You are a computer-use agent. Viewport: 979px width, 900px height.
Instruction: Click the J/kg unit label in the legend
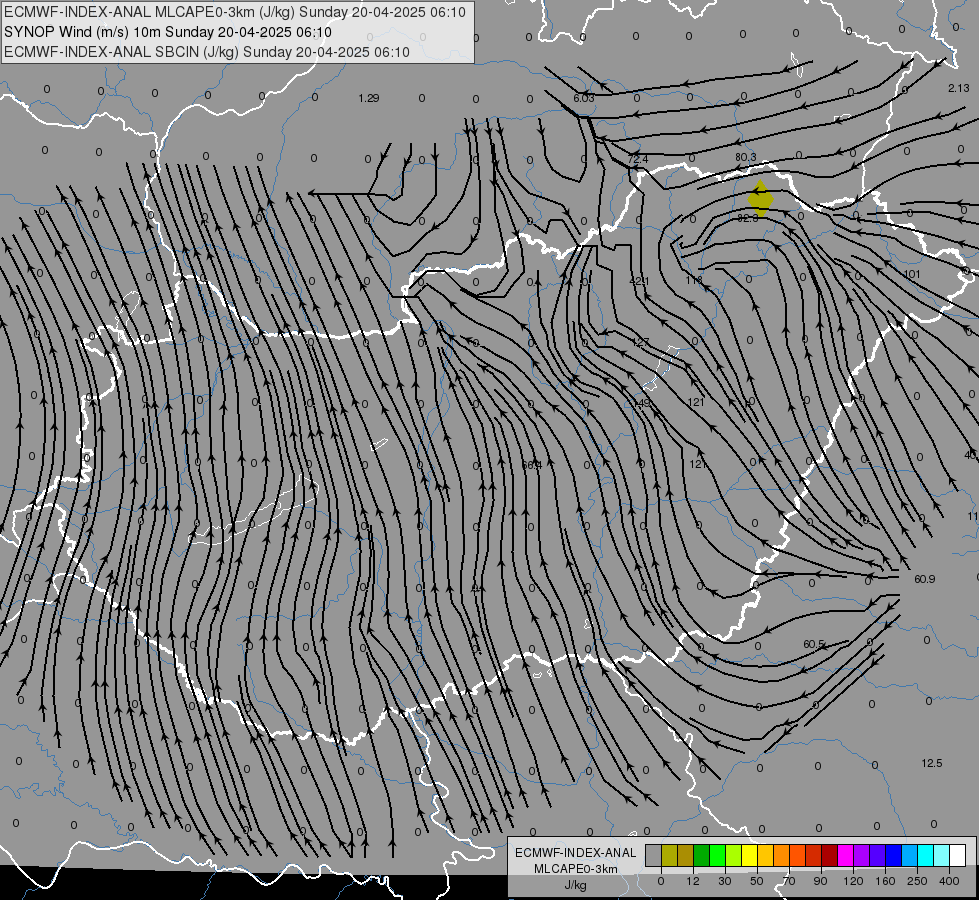coord(575,885)
